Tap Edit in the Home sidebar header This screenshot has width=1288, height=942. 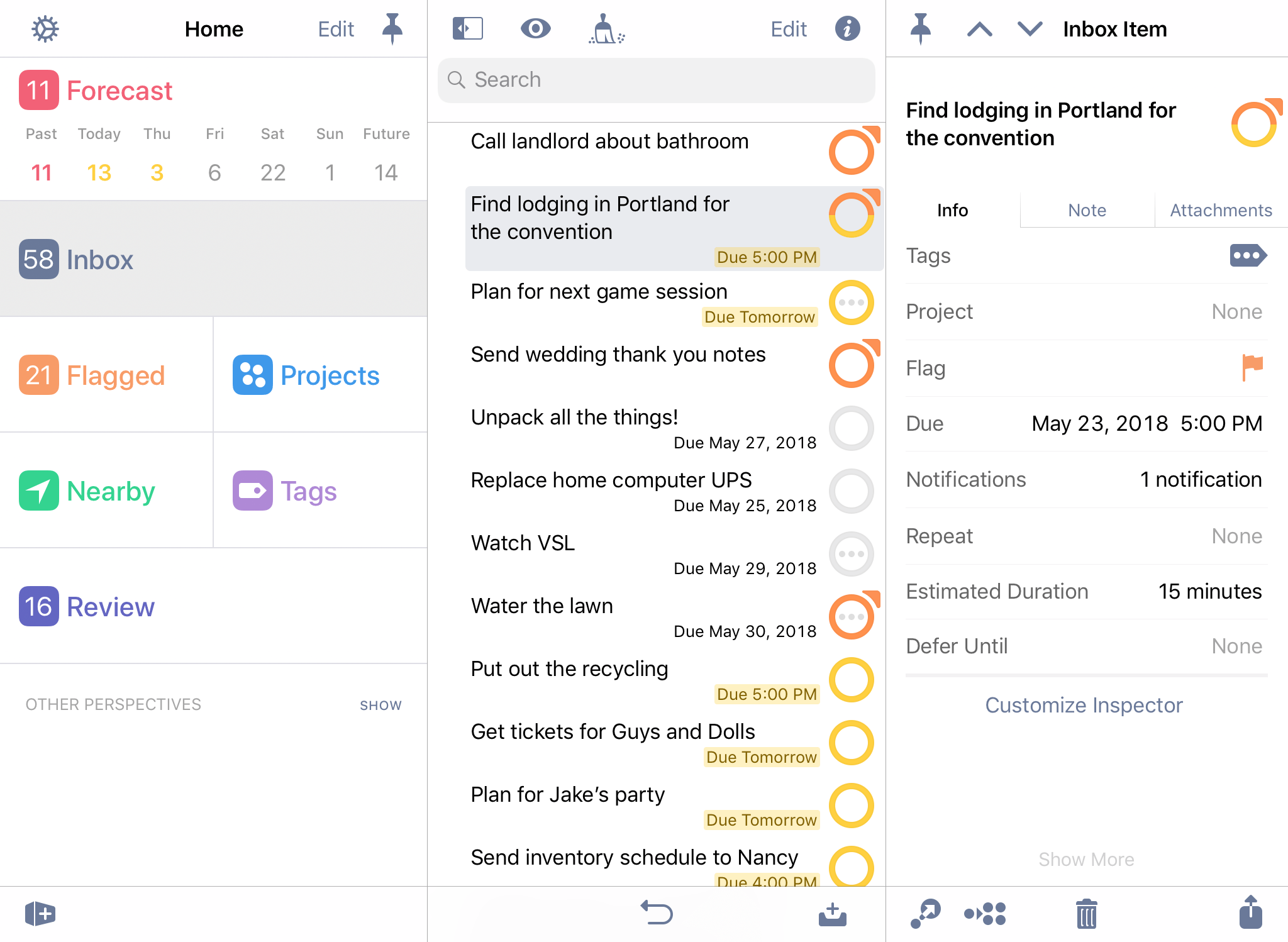click(x=336, y=29)
